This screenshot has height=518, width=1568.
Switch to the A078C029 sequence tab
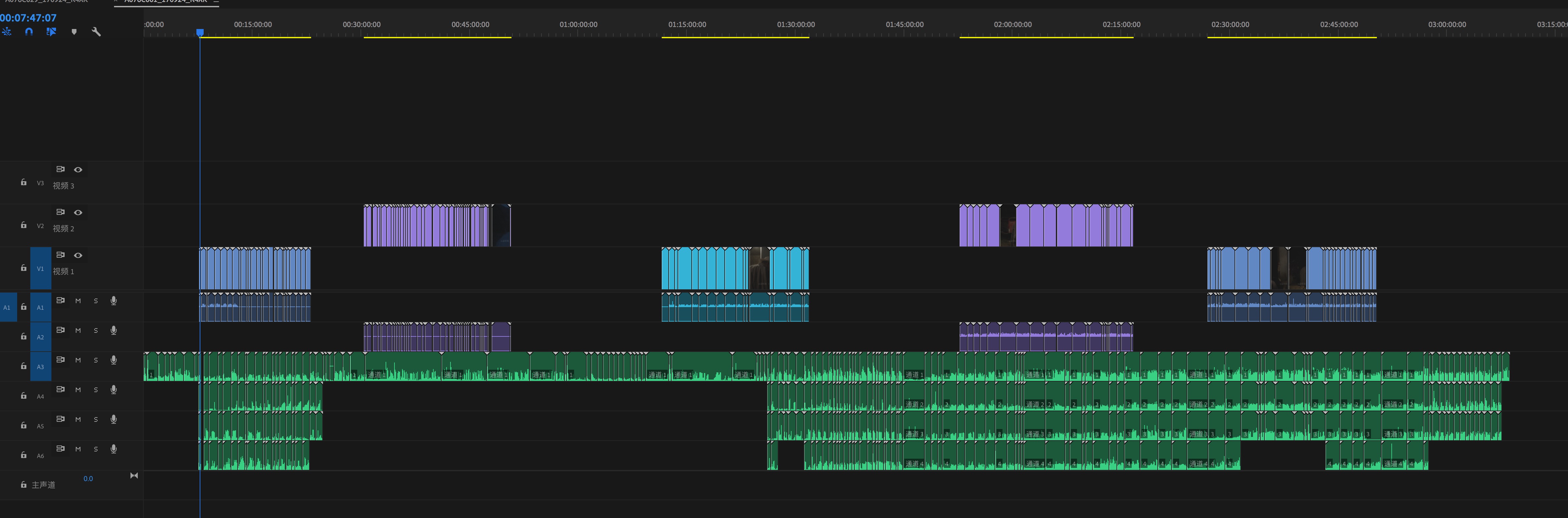click(46, 2)
